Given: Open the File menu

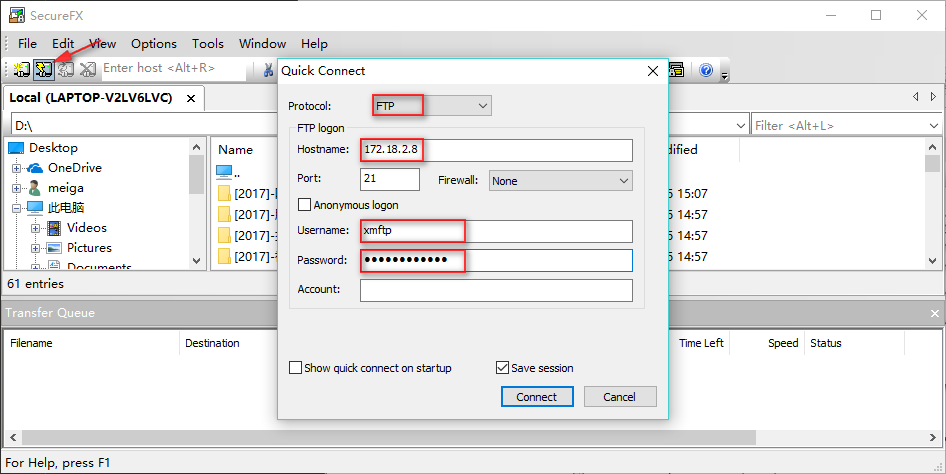Looking at the screenshot, I should 27,43.
